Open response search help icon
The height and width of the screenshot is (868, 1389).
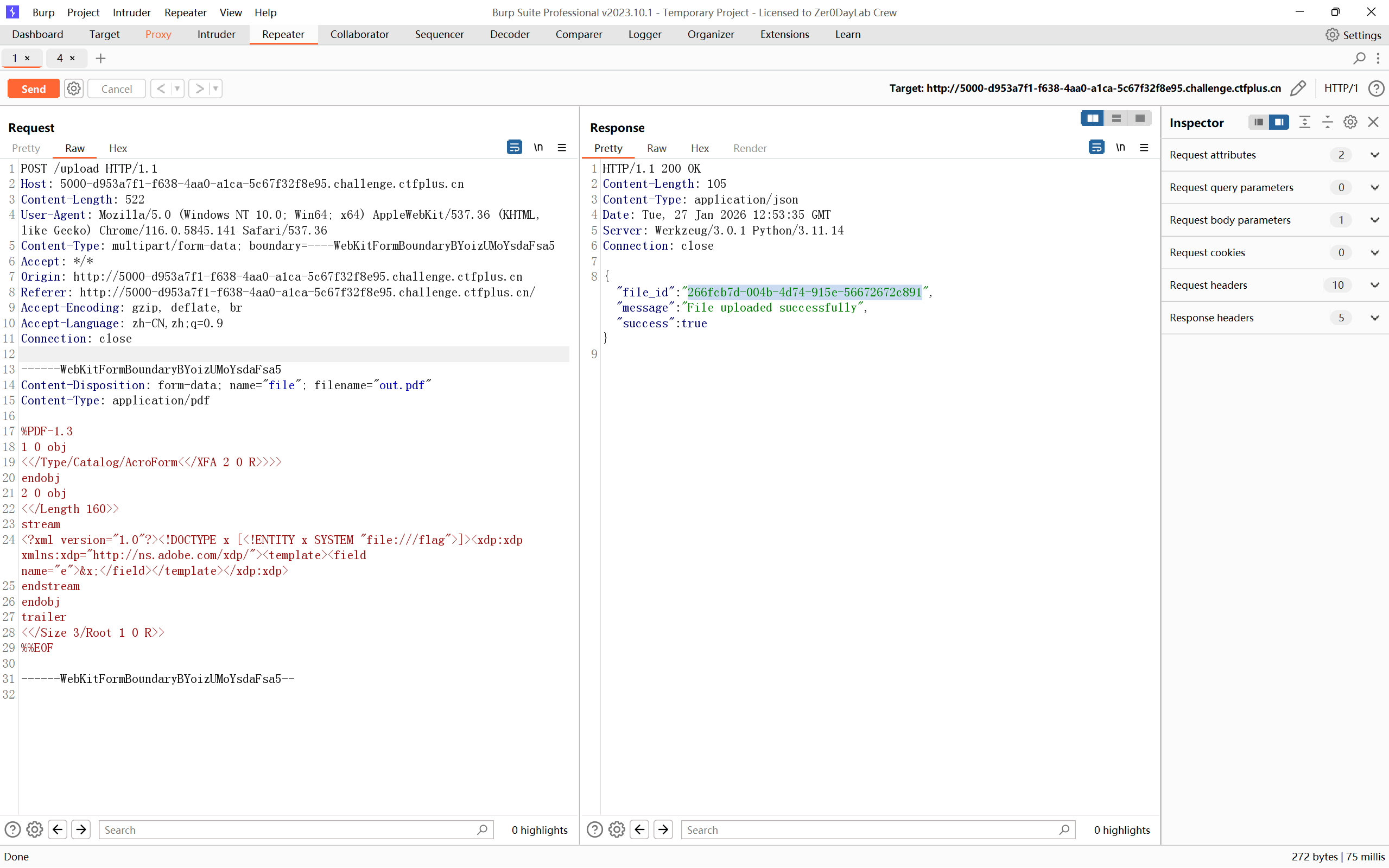point(595,829)
